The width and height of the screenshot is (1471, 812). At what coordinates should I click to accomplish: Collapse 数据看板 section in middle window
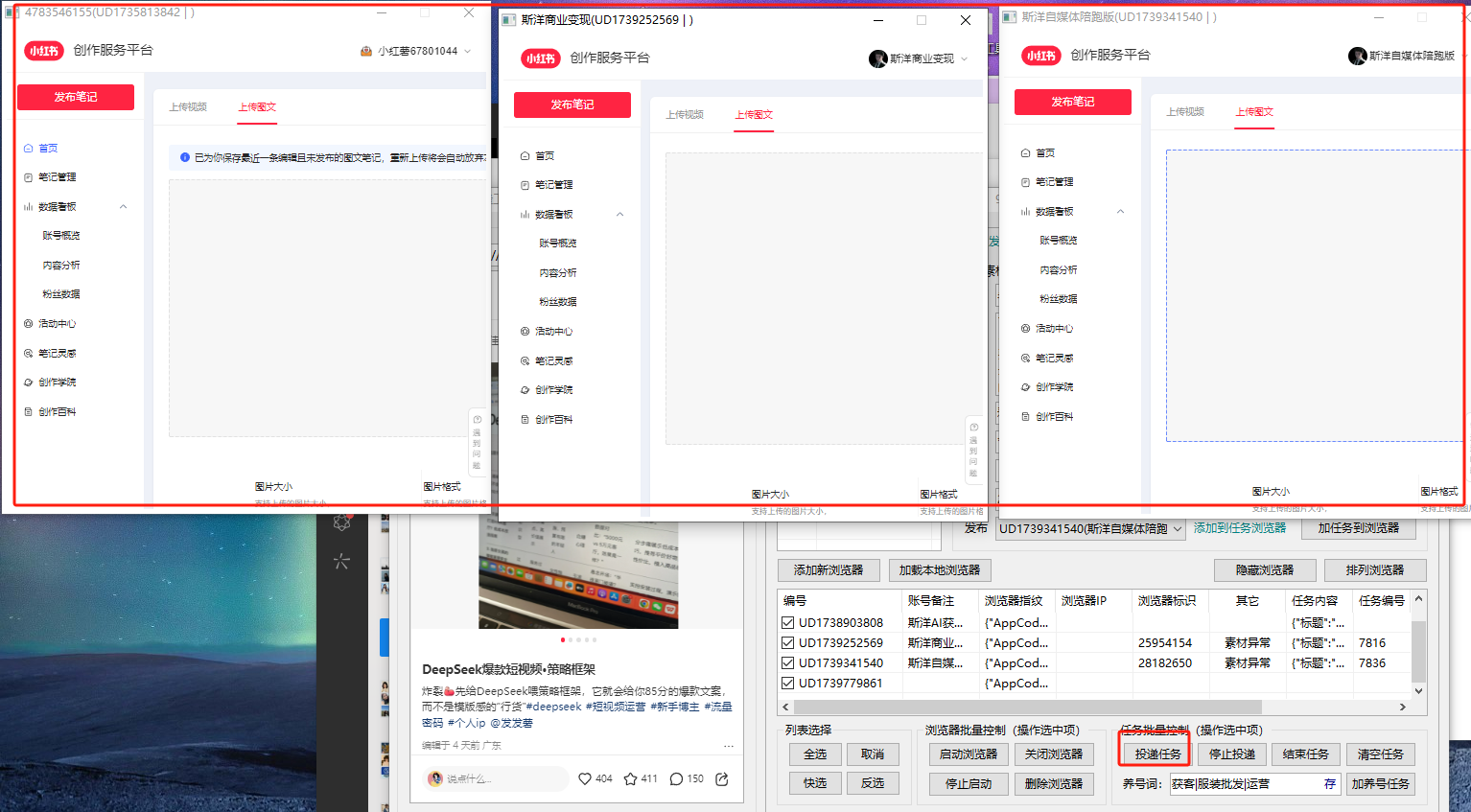pyautogui.click(x=620, y=215)
